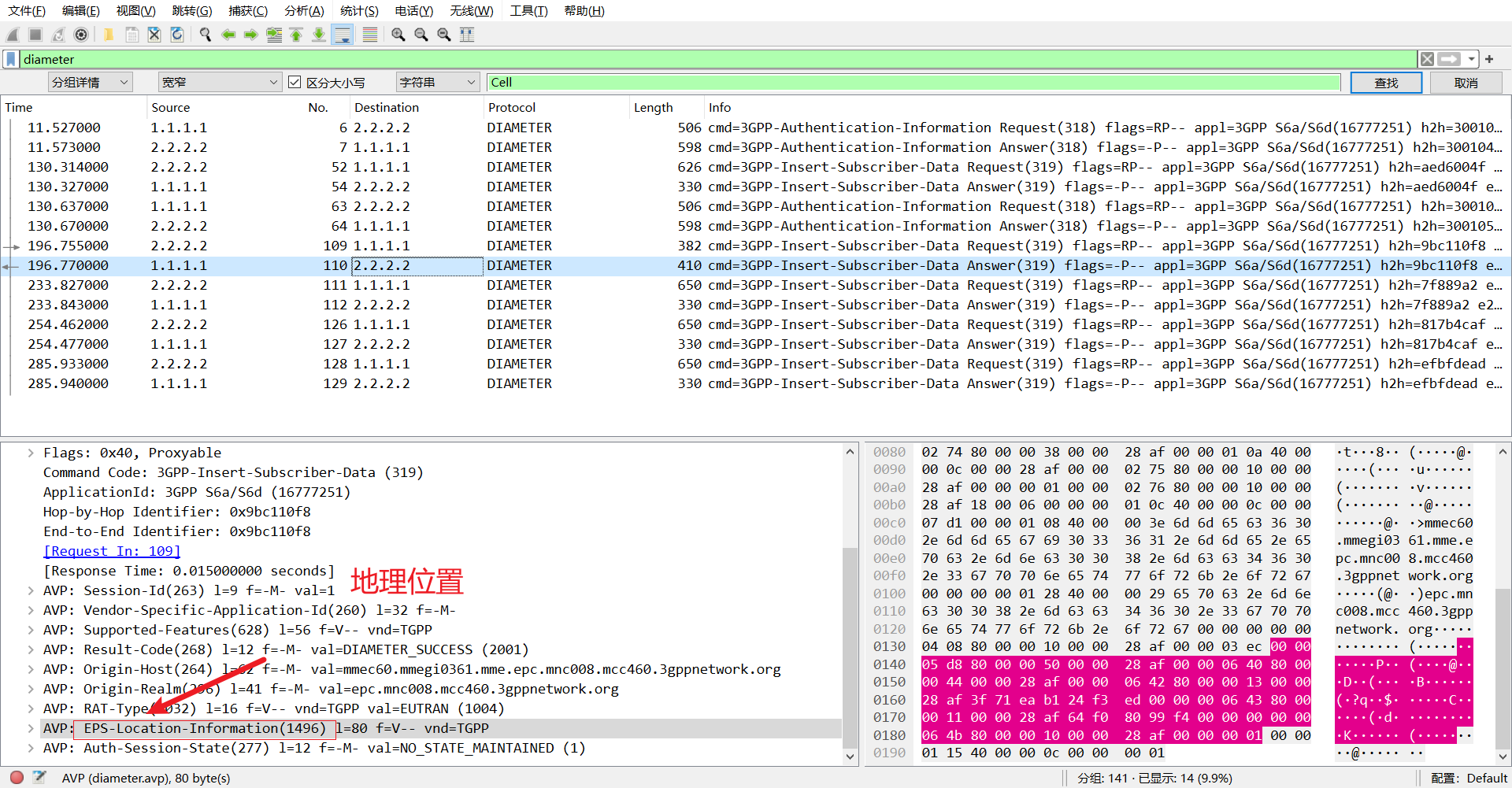Open the 统计(S) menu
Image resolution: width=1512 pixels, height=788 pixels.
coord(359,11)
